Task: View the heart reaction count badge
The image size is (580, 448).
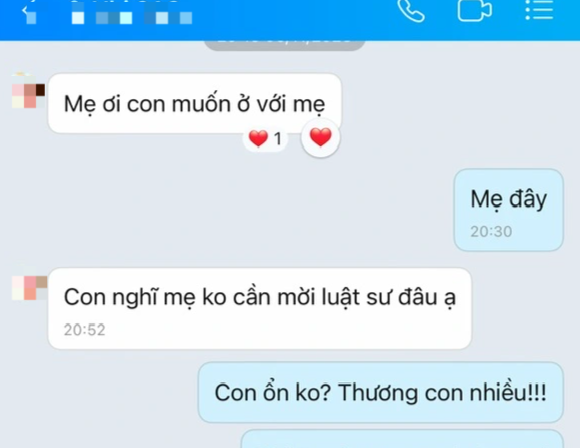Action: pos(265,139)
